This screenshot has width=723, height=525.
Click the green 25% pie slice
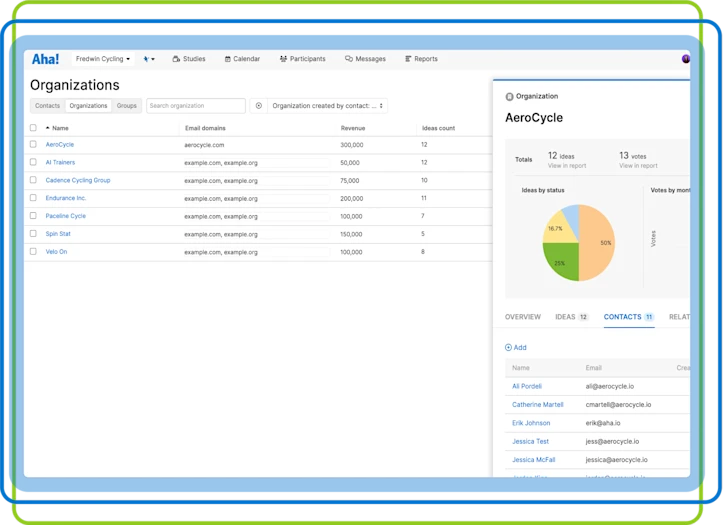(562, 260)
